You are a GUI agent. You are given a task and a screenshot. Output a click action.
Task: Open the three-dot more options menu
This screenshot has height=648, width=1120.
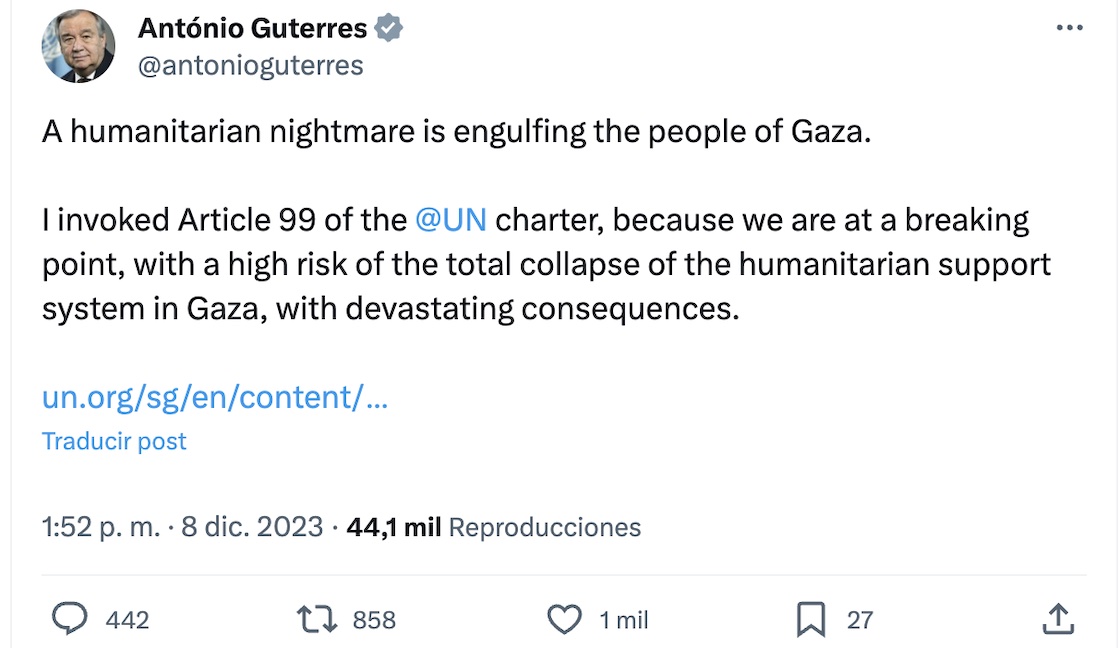pyautogui.click(x=1069, y=28)
